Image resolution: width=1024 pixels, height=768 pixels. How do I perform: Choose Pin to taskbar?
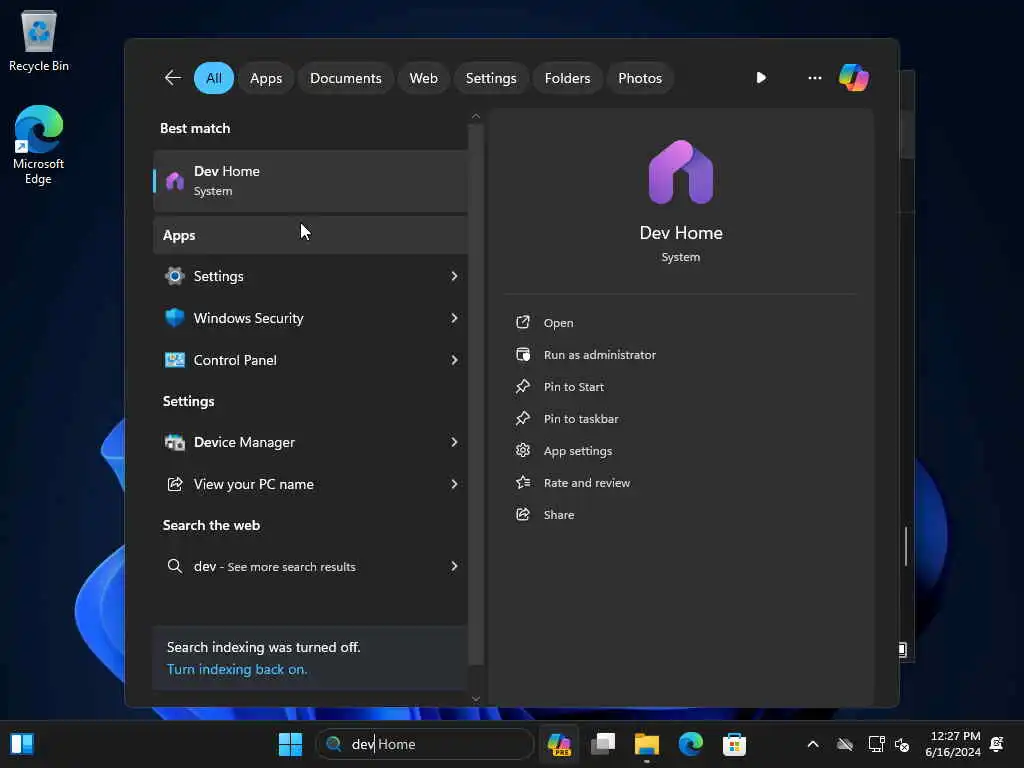(581, 419)
